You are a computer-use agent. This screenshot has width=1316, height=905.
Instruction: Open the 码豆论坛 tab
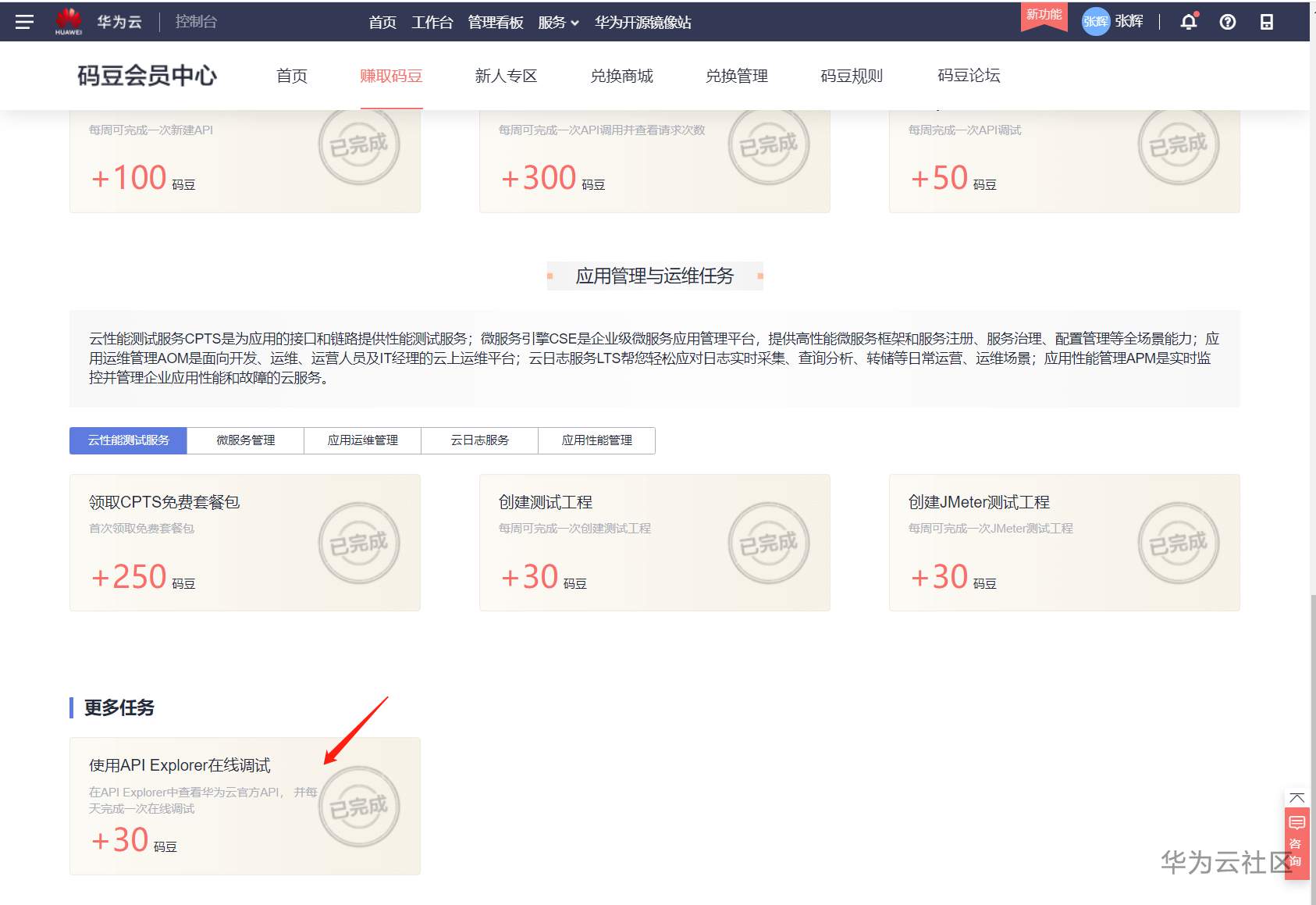pyautogui.click(x=969, y=76)
